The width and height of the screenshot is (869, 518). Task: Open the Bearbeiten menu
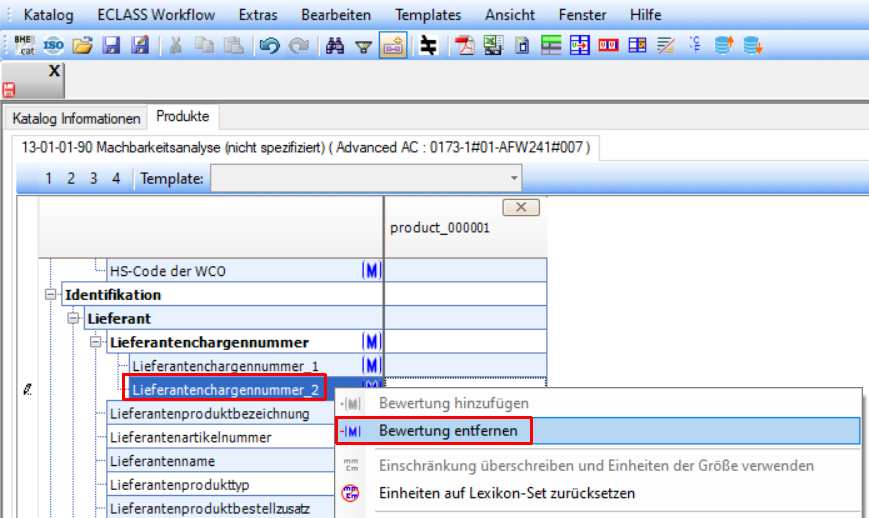[336, 15]
